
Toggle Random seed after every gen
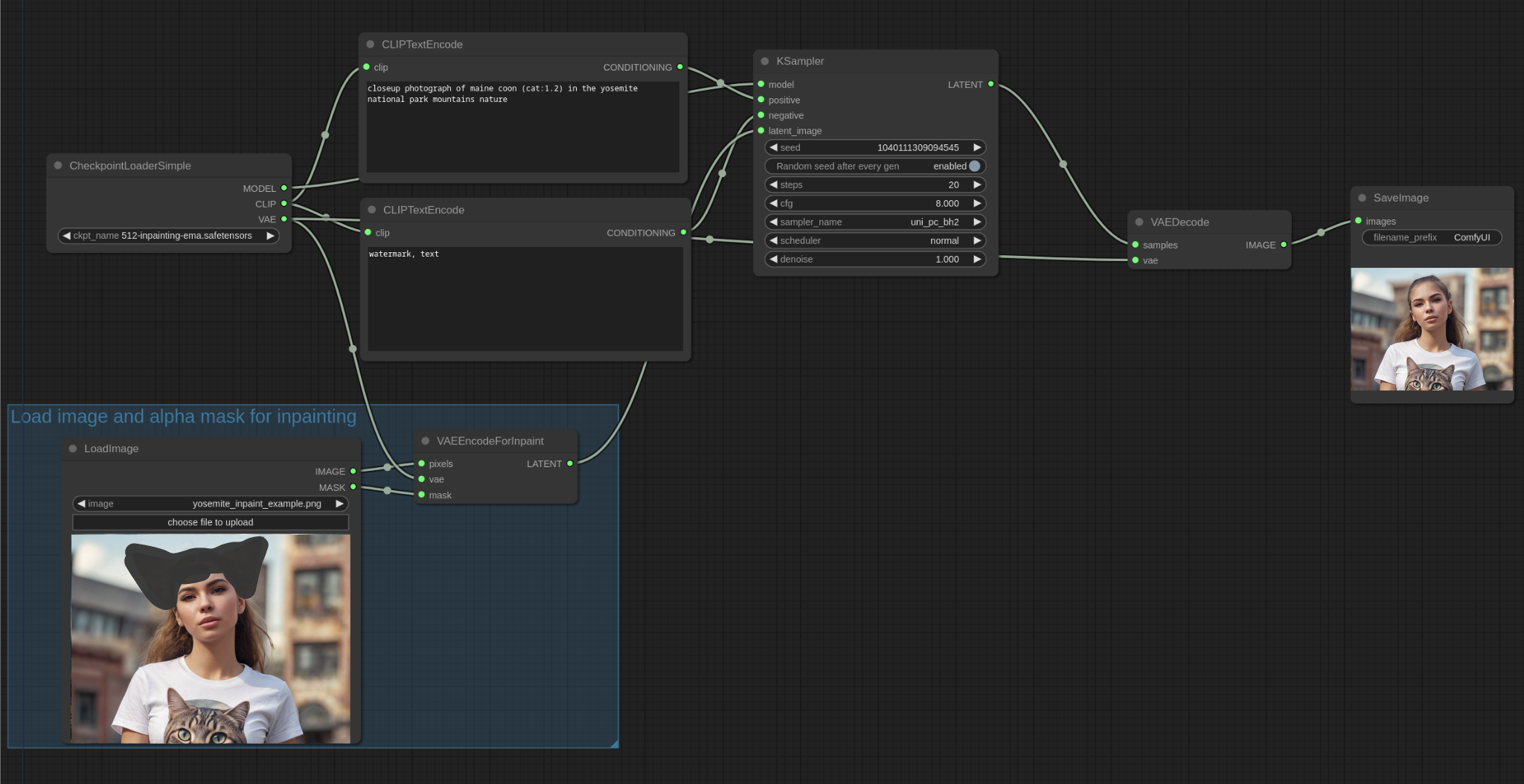974,166
